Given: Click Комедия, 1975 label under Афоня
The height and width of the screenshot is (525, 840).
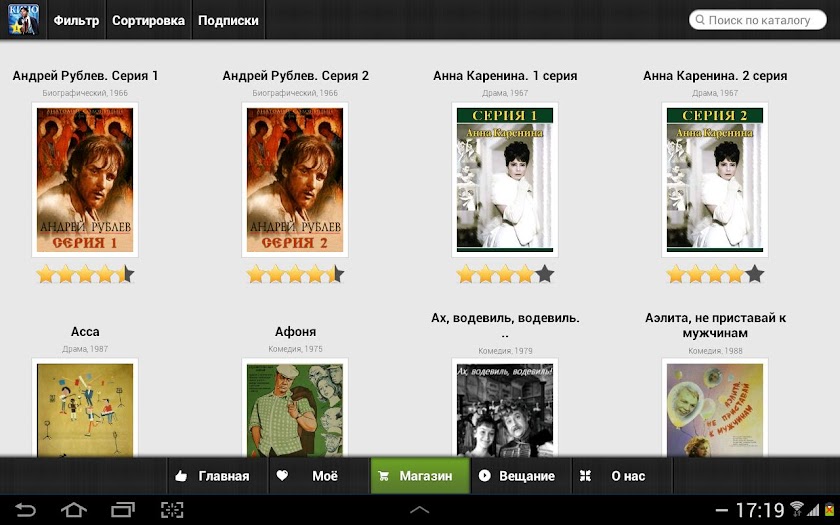Looking at the screenshot, I should coord(295,349).
